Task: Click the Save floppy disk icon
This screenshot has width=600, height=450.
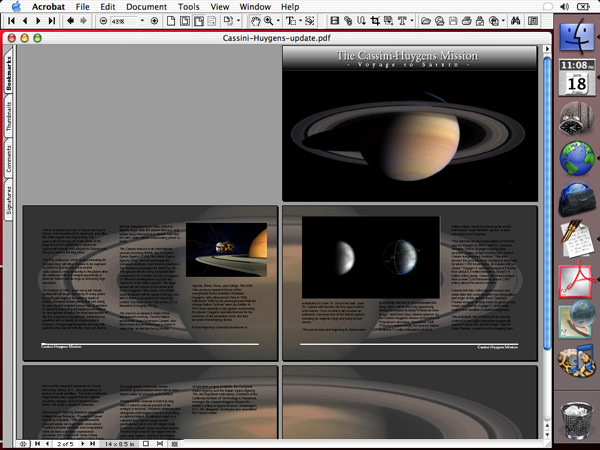Action: click(x=453, y=21)
